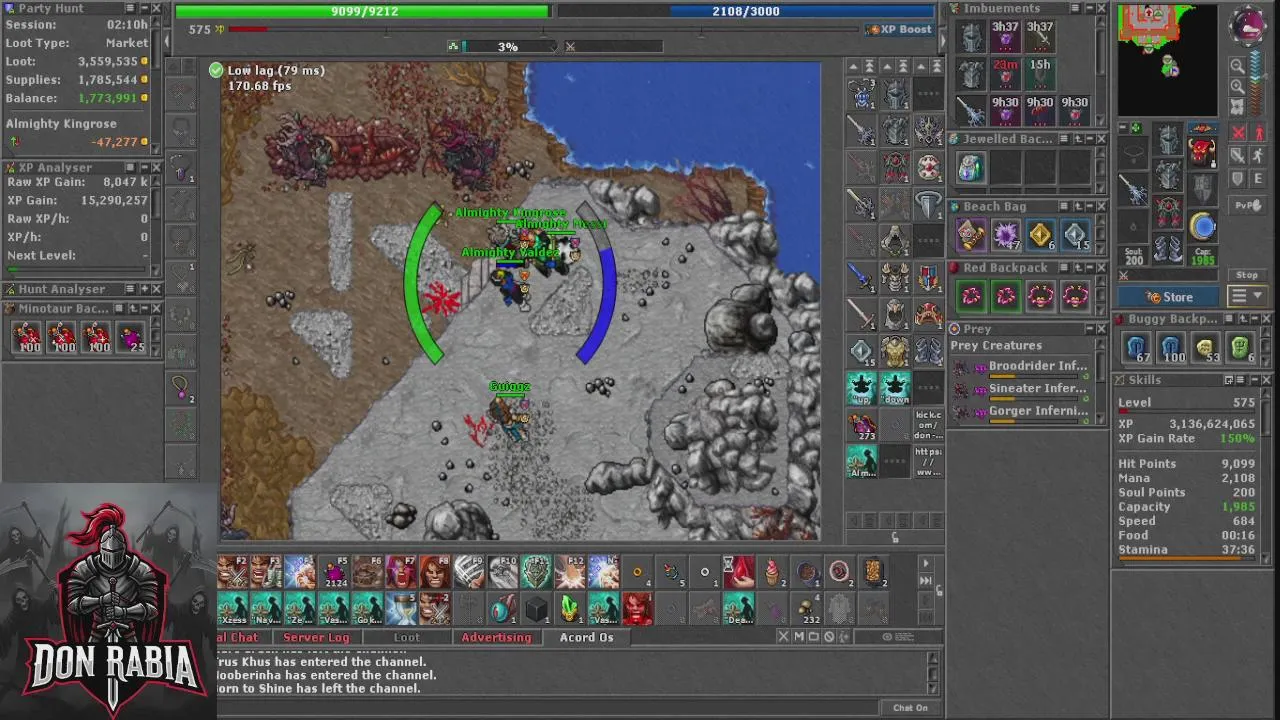Image resolution: width=1280 pixels, height=720 pixels.
Task: Click the equipped sword weapon slot
Action: point(1133,188)
